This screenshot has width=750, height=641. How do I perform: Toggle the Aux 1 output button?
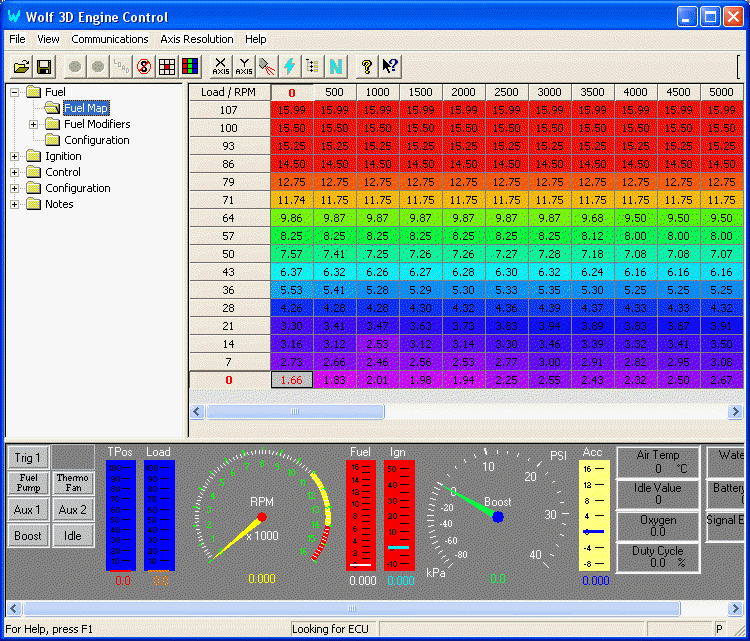tap(28, 510)
